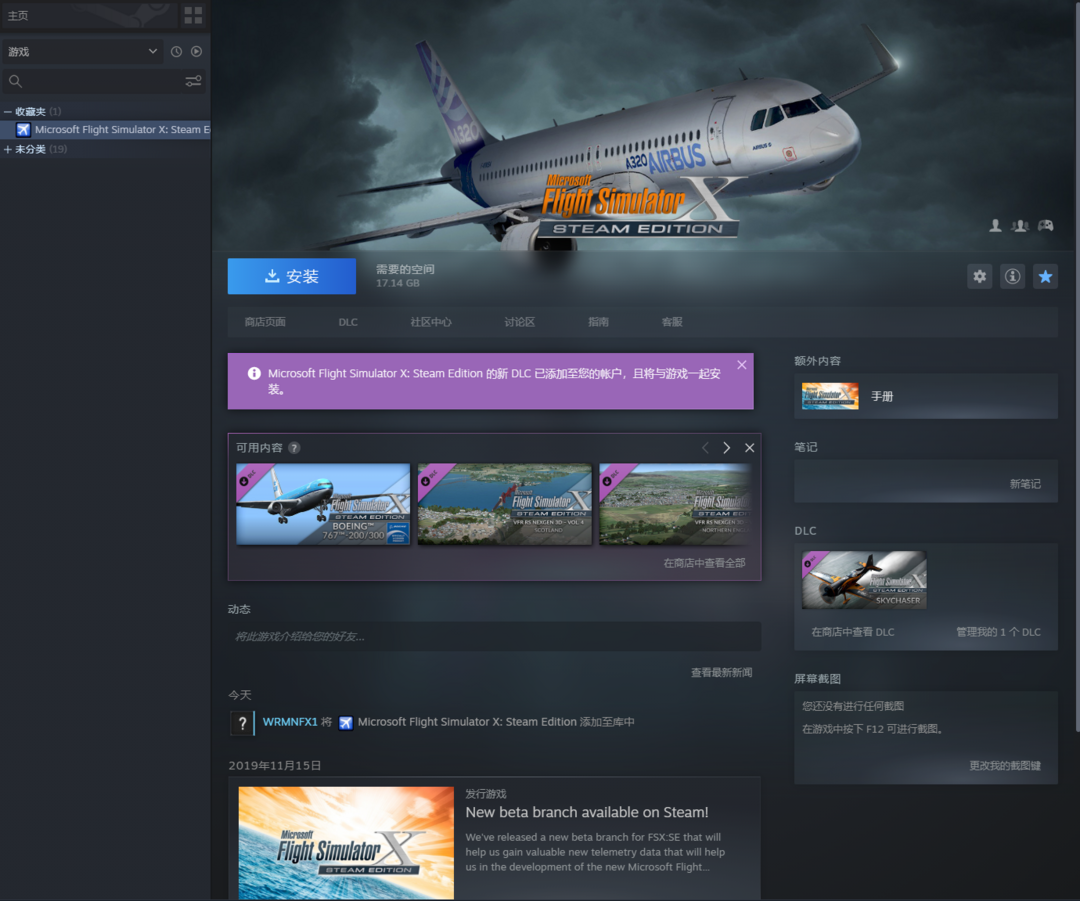Screen dimensions: 1080x901
Task: Open the 手册 manual entry
Action: [x=926, y=396]
